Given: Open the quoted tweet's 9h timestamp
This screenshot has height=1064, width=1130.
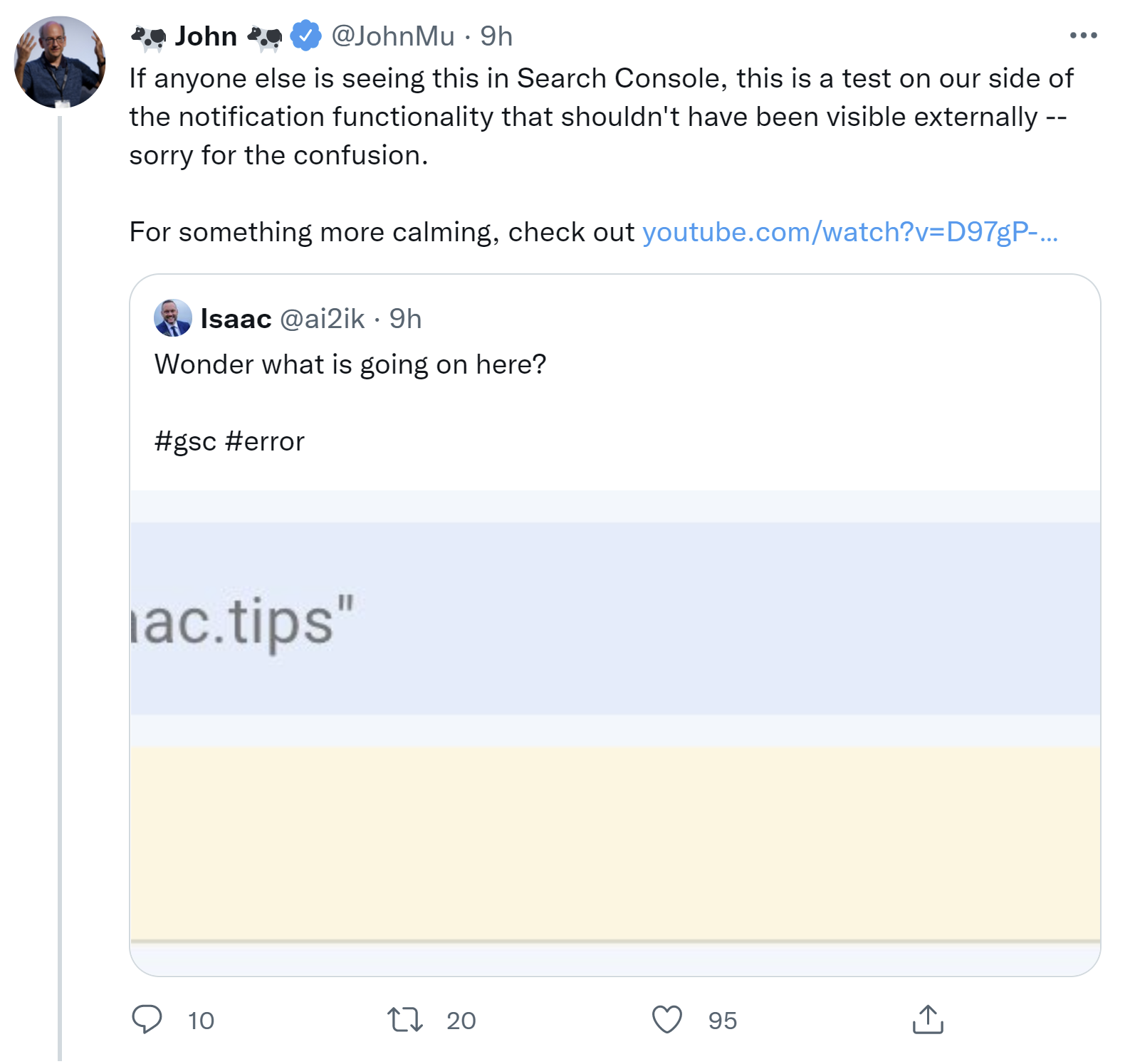Looking at the screenshot, I should click(405, 319).
